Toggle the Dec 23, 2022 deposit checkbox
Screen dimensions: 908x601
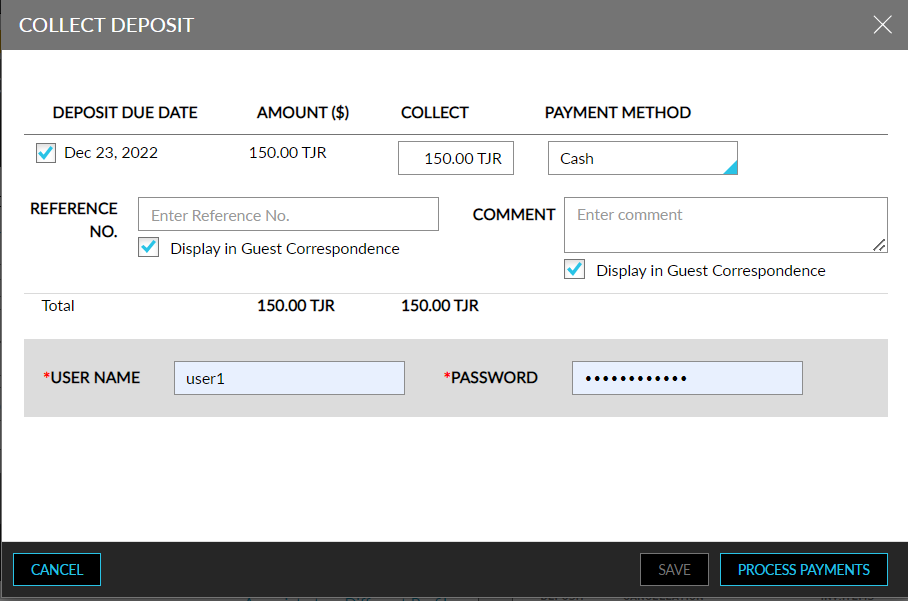[x=46, y=153]
